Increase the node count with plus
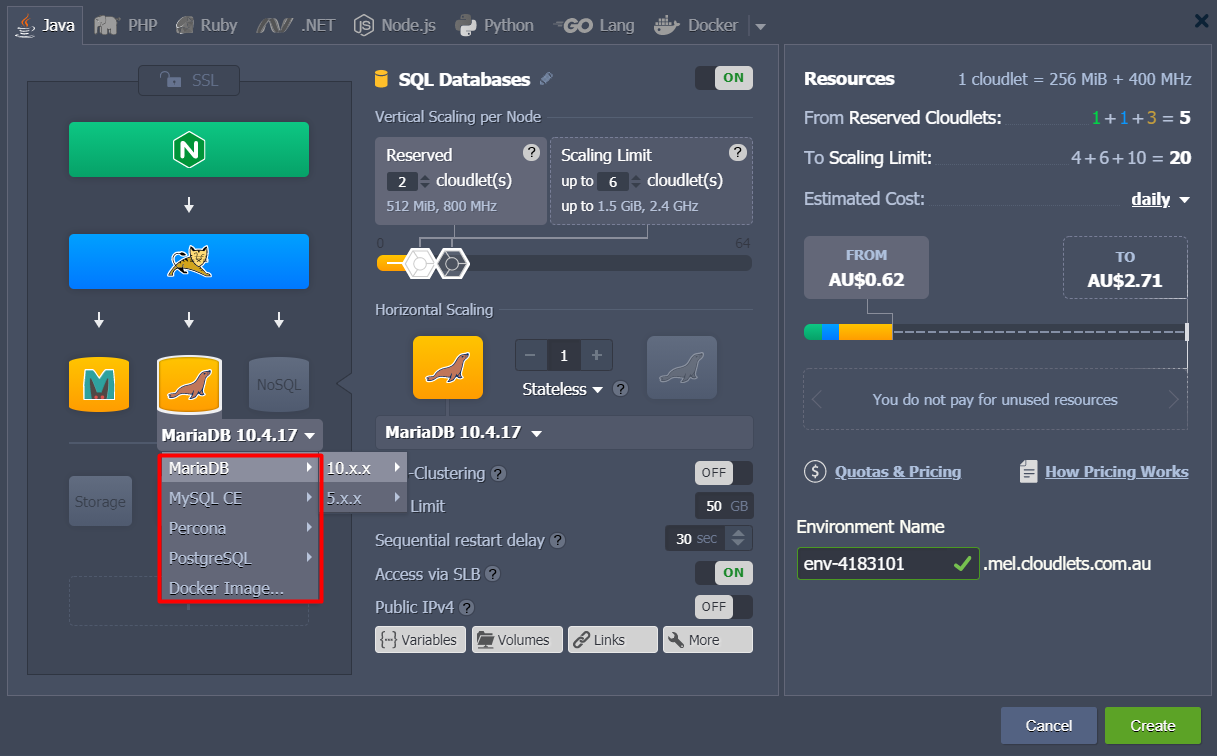Viewport: 1217px width, 756px height. pos(597,355)
